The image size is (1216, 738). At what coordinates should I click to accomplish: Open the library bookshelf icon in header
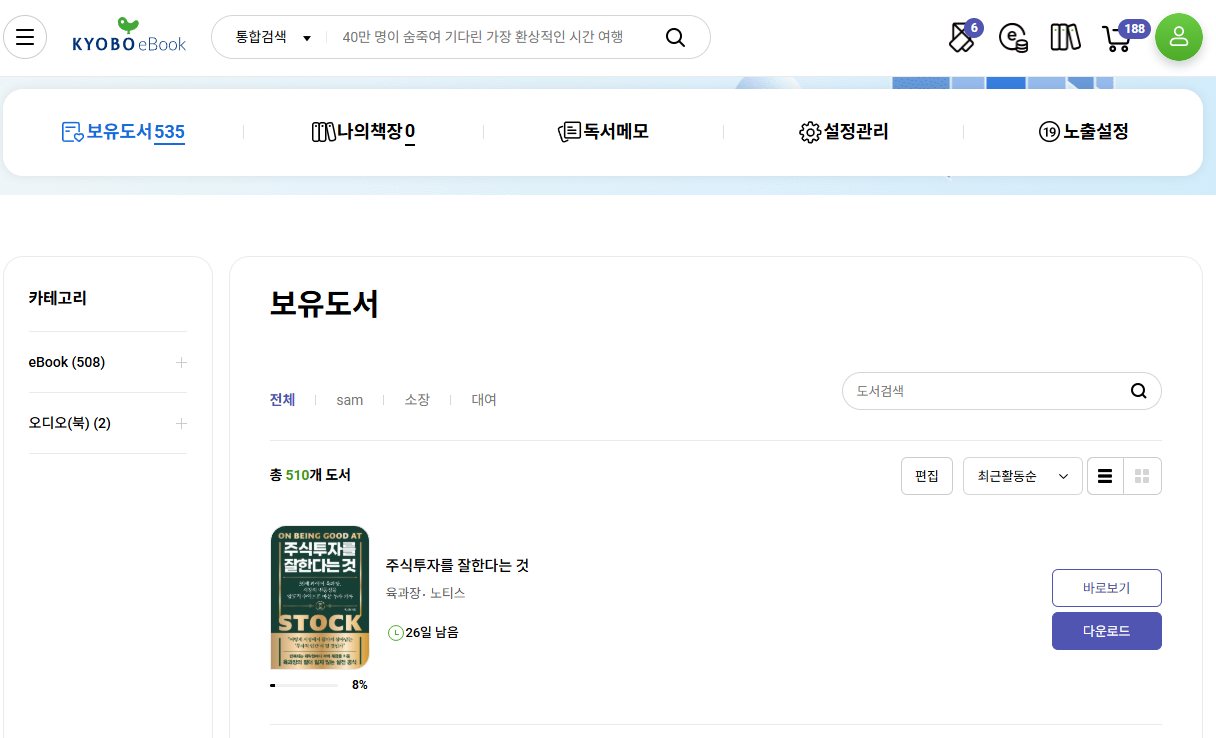coord(1065,38)
